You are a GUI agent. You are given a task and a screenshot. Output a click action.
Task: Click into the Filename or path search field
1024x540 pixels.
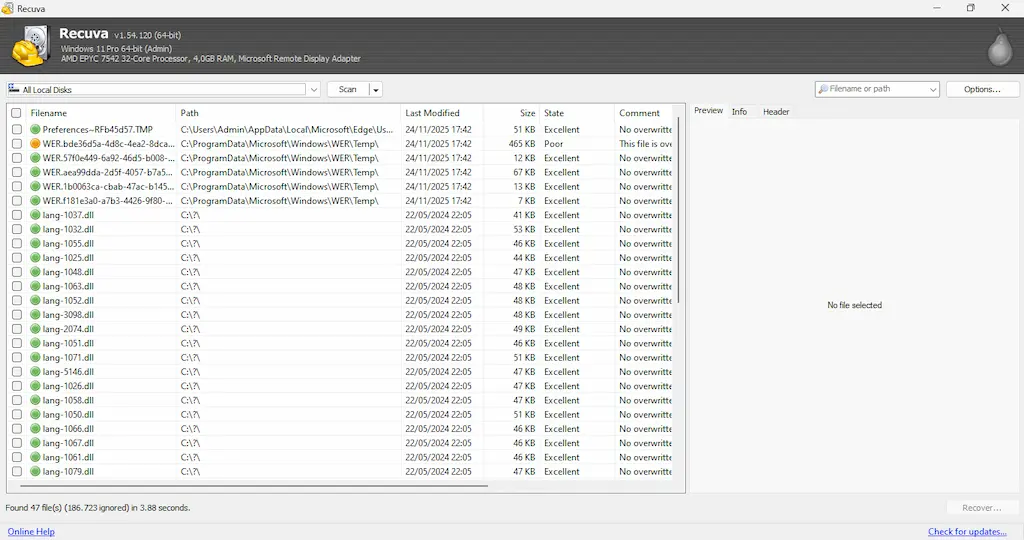[x=876, y=89]
